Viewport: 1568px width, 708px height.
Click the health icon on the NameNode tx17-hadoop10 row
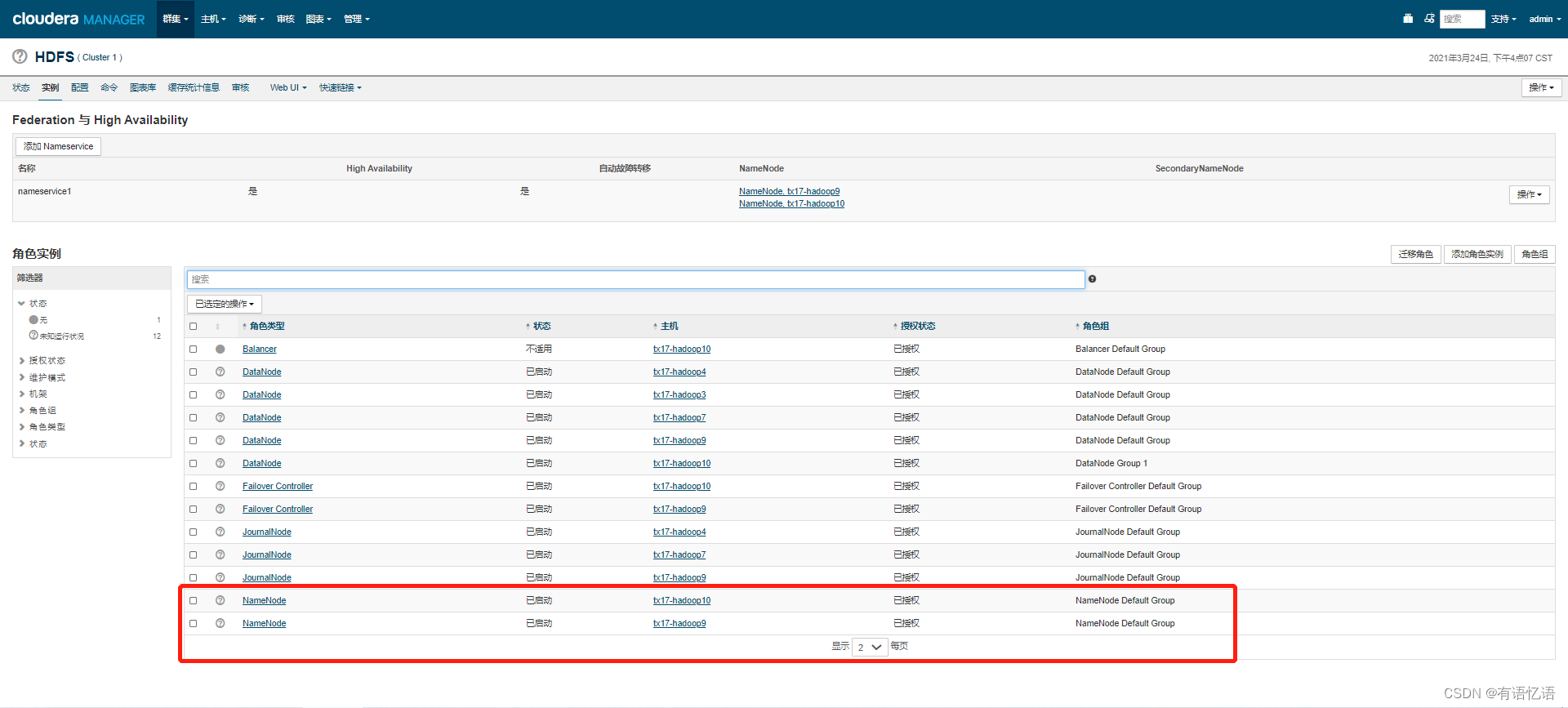tap(220, 600)
